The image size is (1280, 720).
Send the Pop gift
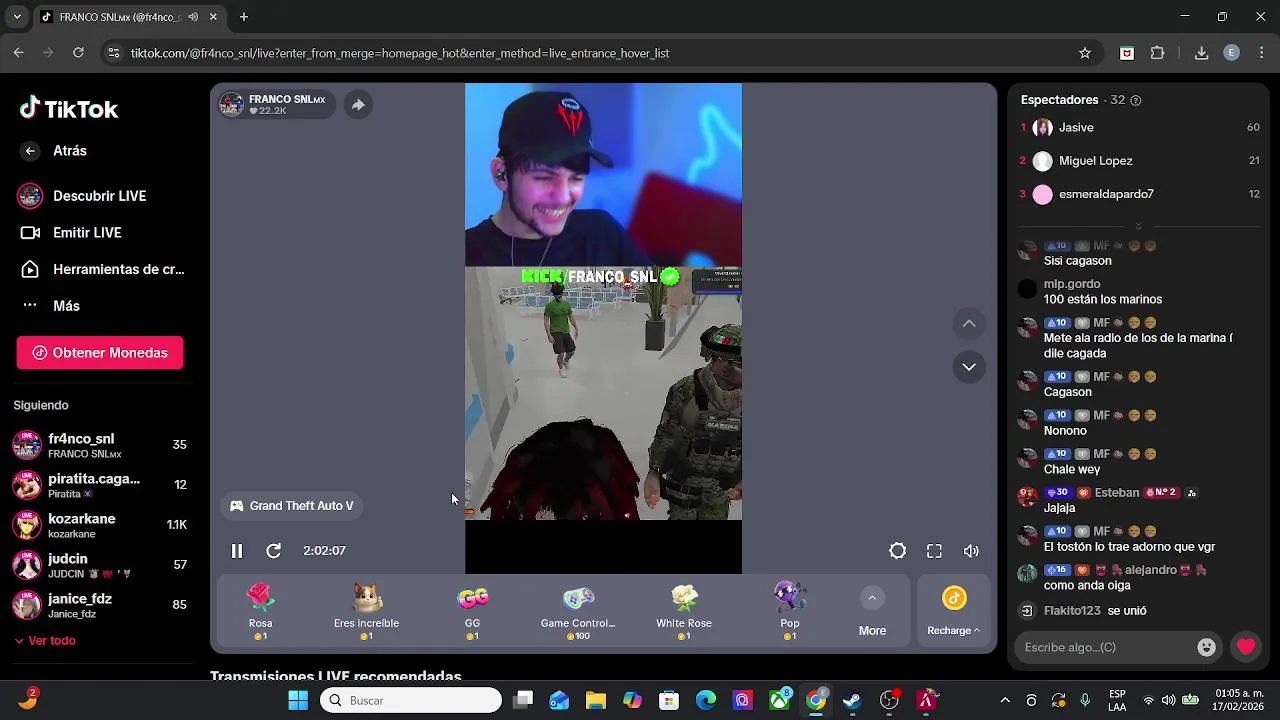pos(790,611)
